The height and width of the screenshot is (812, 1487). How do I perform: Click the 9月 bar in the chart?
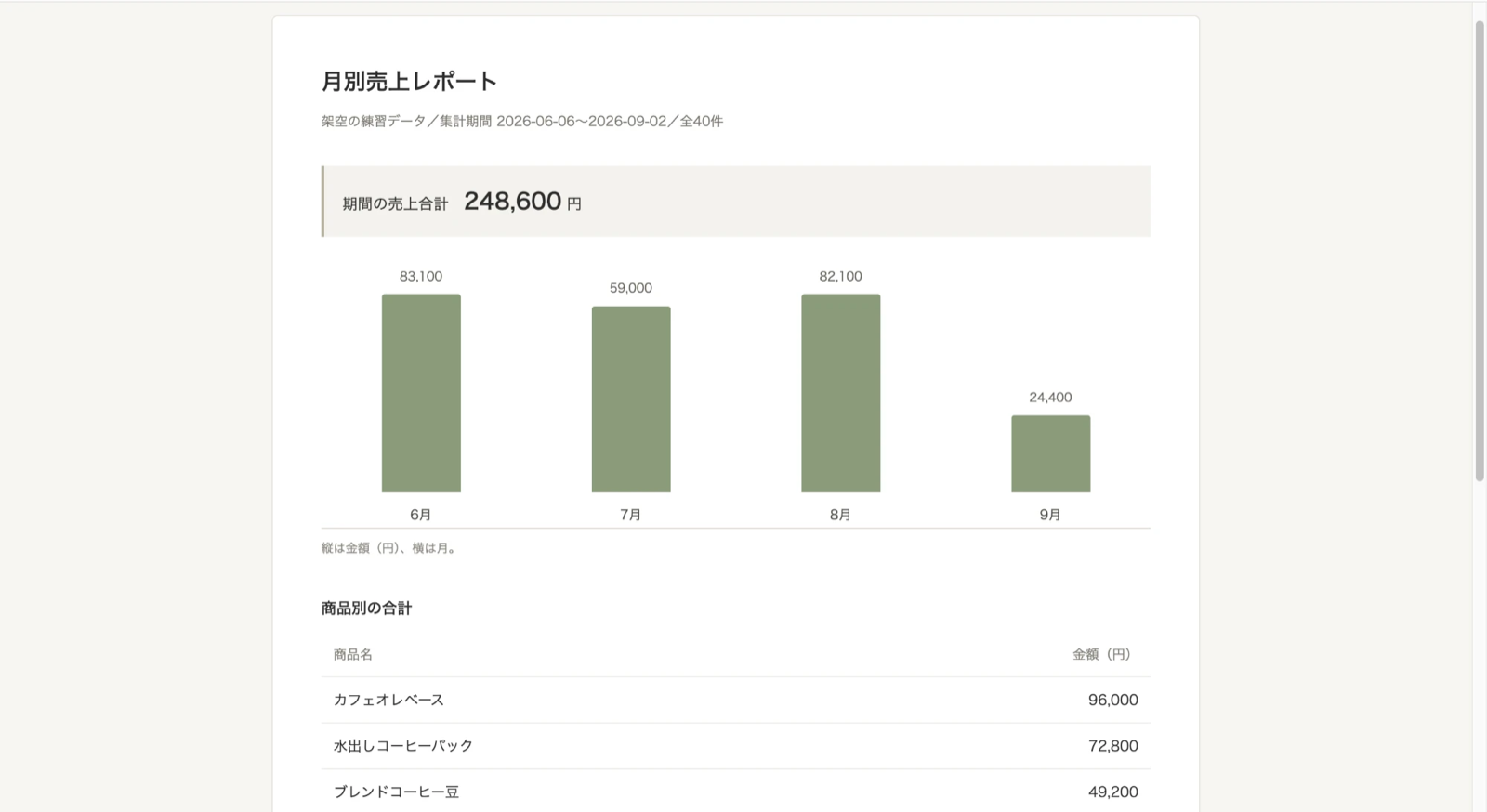tap(1051, 453)
